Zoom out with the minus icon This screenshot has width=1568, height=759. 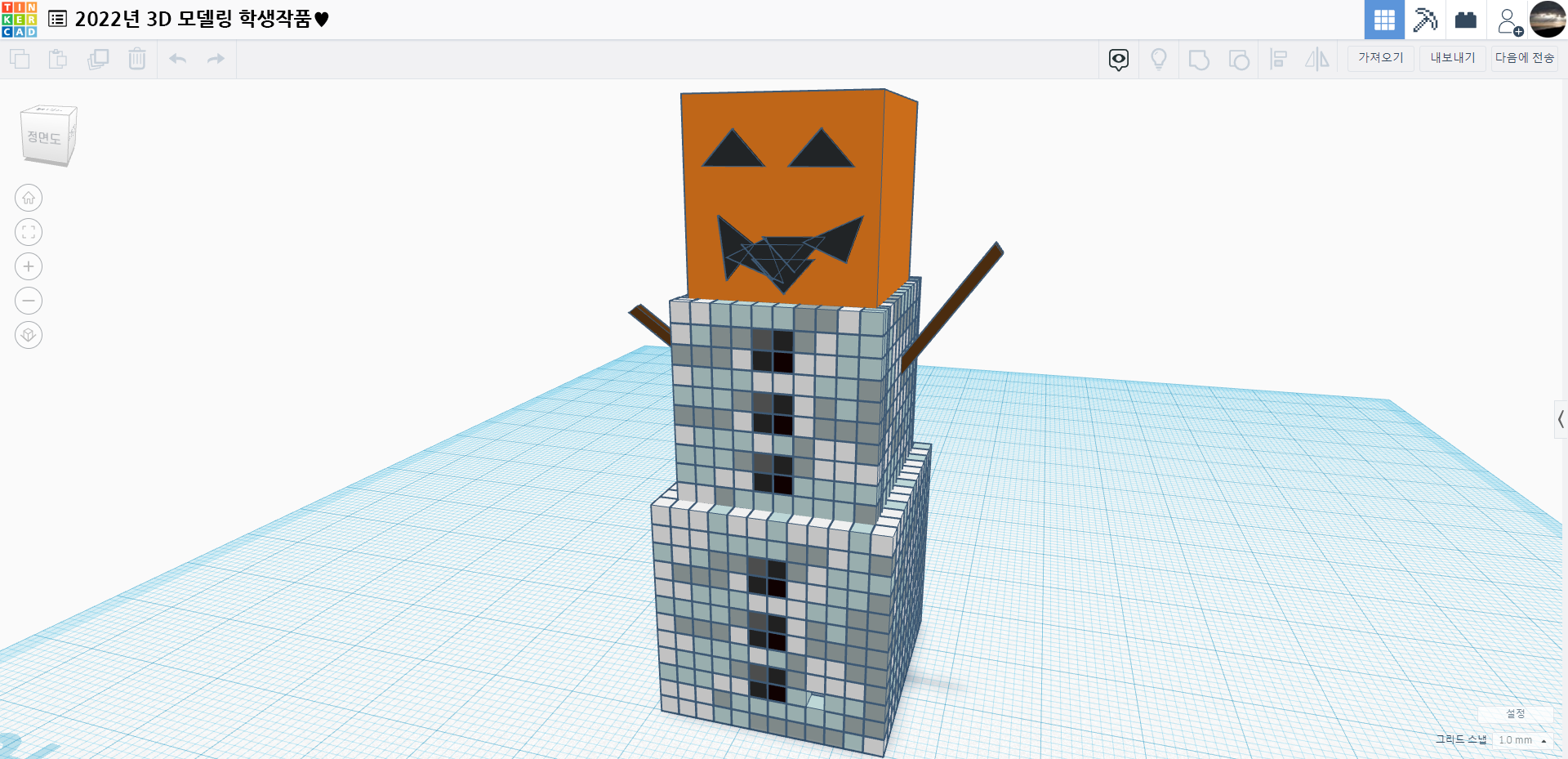[29, 301]
